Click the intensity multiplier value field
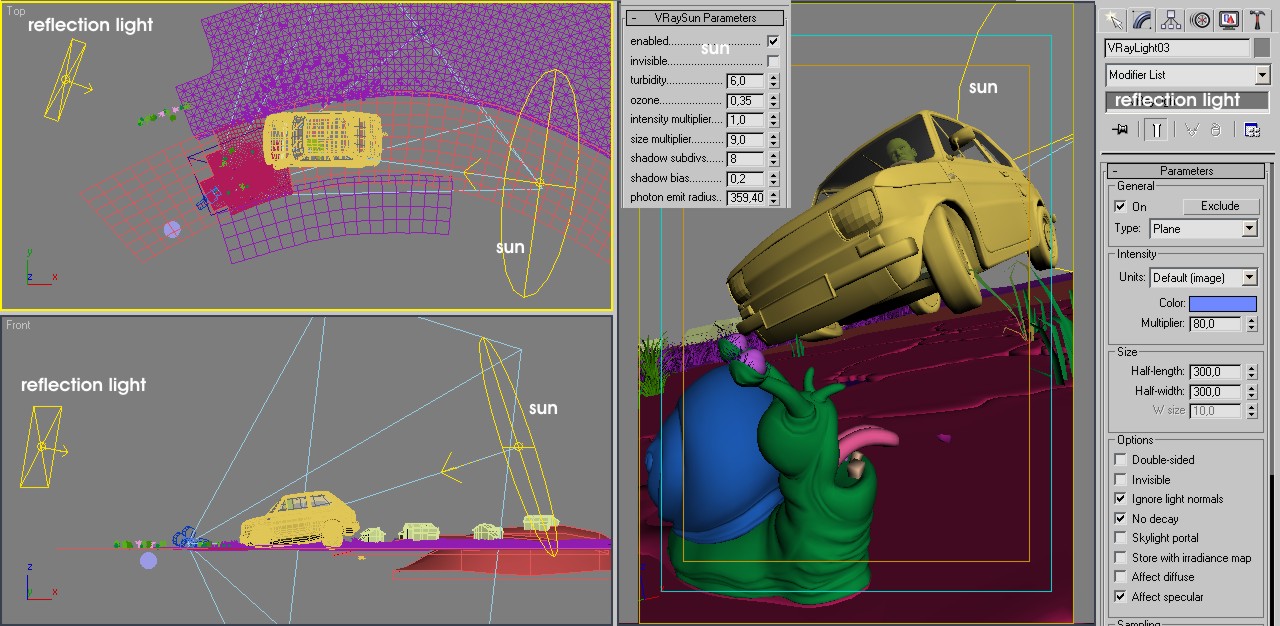Screen dimensions: 1280x626 (x=746, y=120)
